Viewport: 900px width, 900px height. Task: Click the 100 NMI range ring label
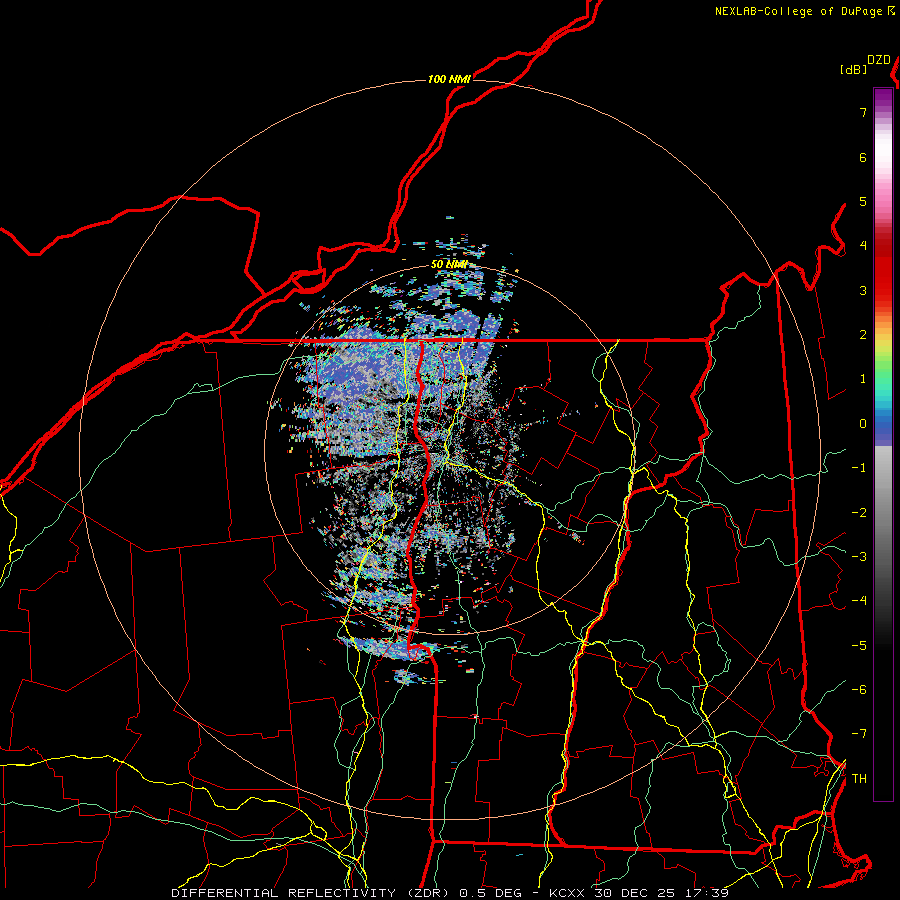click(x=449, y=79)
